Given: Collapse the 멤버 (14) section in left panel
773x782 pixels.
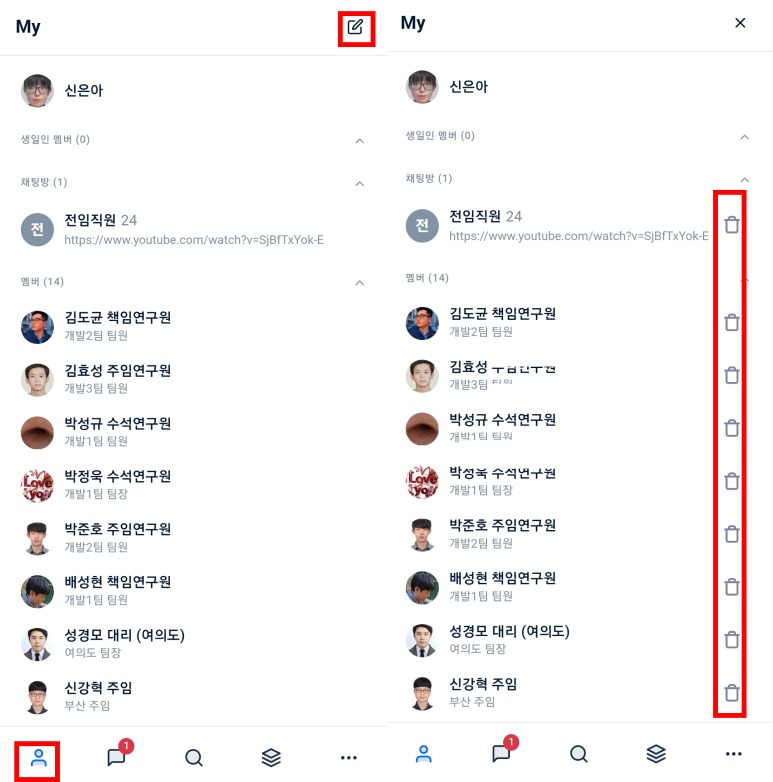Looking at the screenshot, I should [360, 283].
